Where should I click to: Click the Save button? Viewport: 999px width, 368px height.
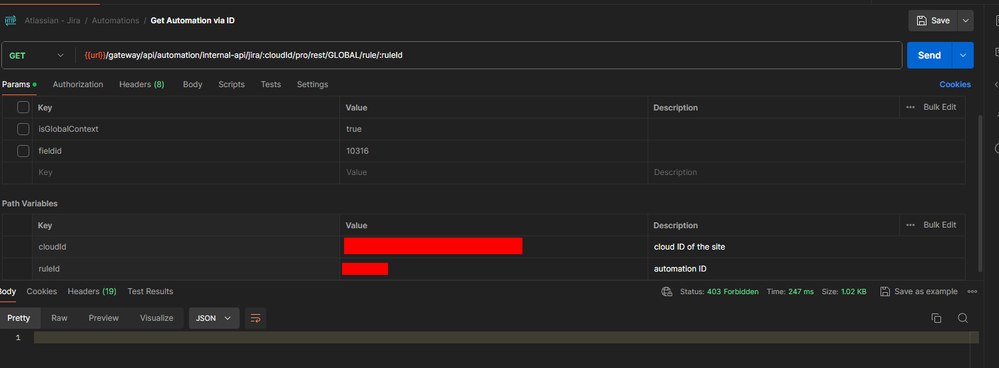[933, 20]
